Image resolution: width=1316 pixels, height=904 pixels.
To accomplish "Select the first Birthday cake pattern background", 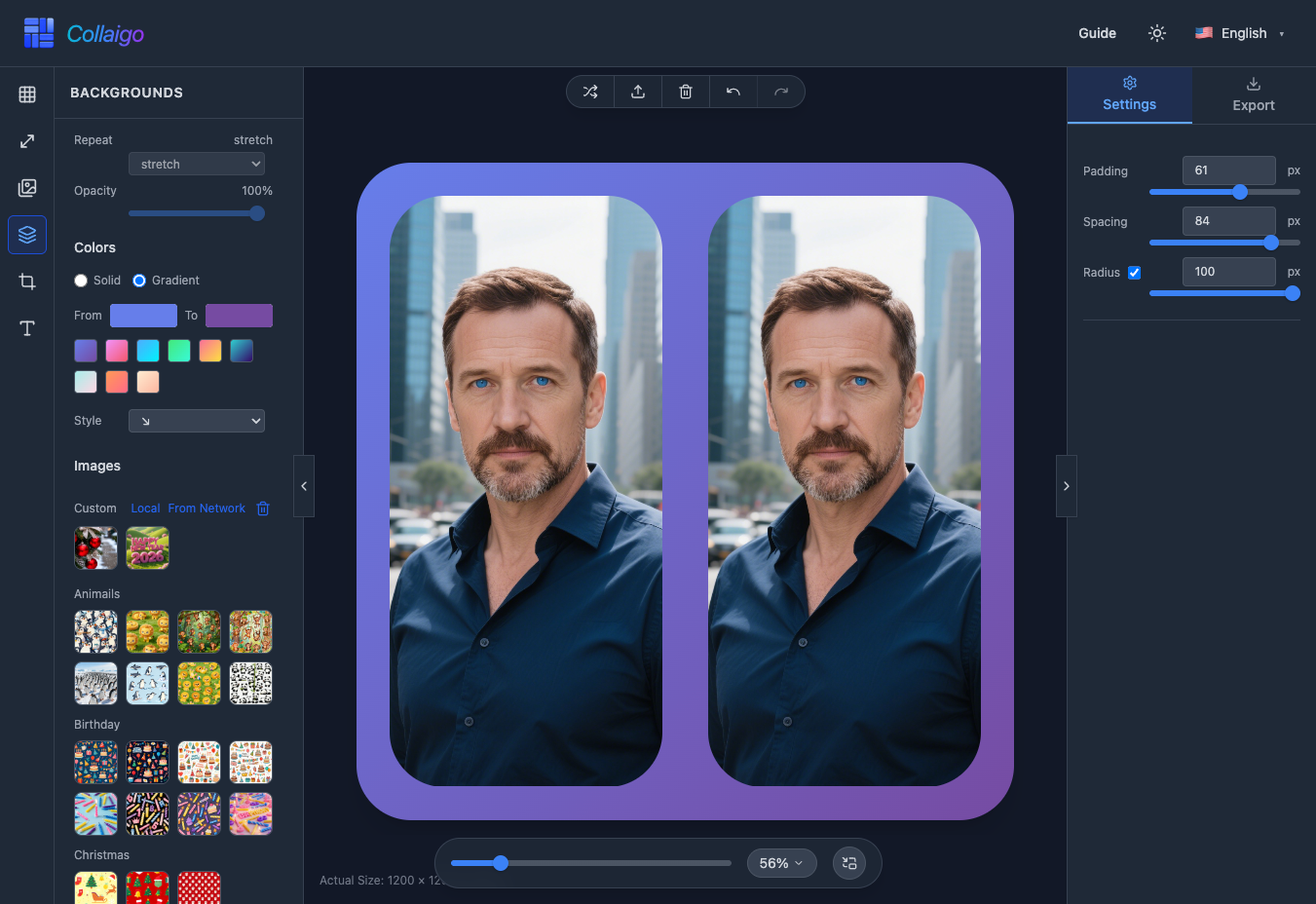I will coord(95,762).
